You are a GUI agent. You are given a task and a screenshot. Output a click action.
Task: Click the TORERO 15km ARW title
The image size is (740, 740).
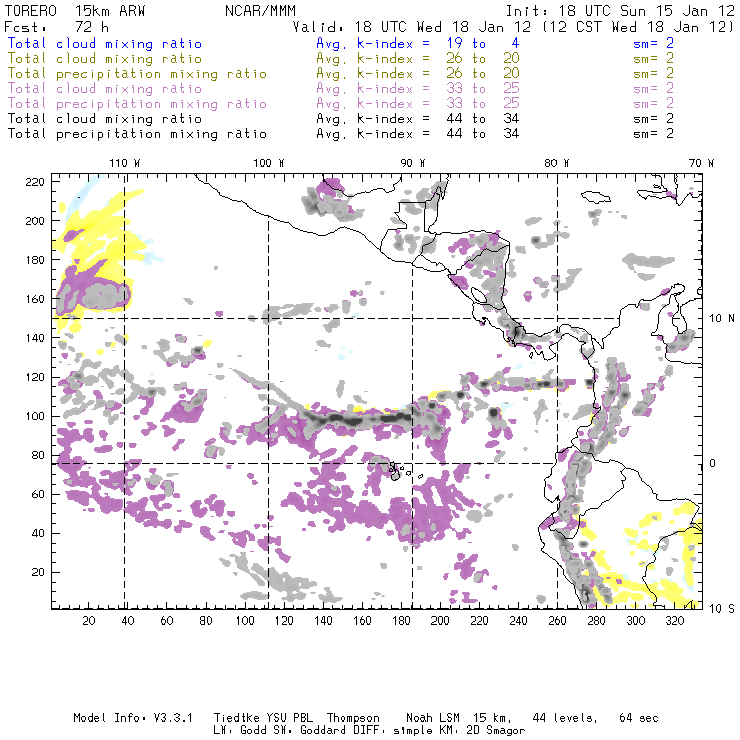pos(75,12)
